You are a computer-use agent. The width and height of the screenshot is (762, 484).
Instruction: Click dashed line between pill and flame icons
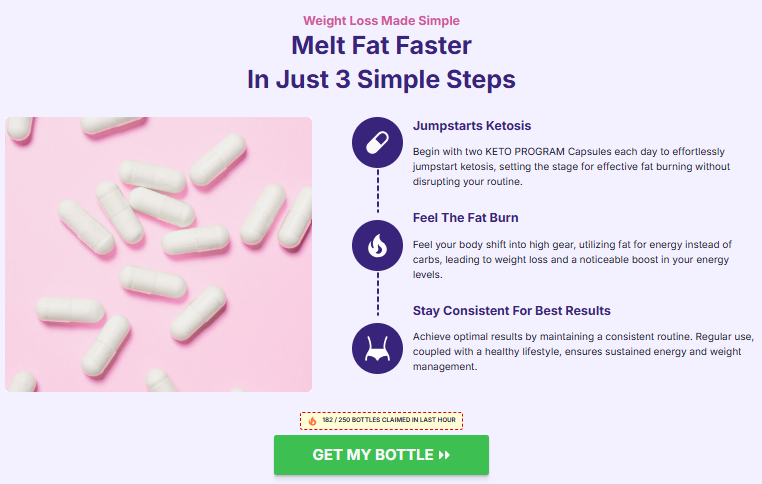click(x=378, y=191)
